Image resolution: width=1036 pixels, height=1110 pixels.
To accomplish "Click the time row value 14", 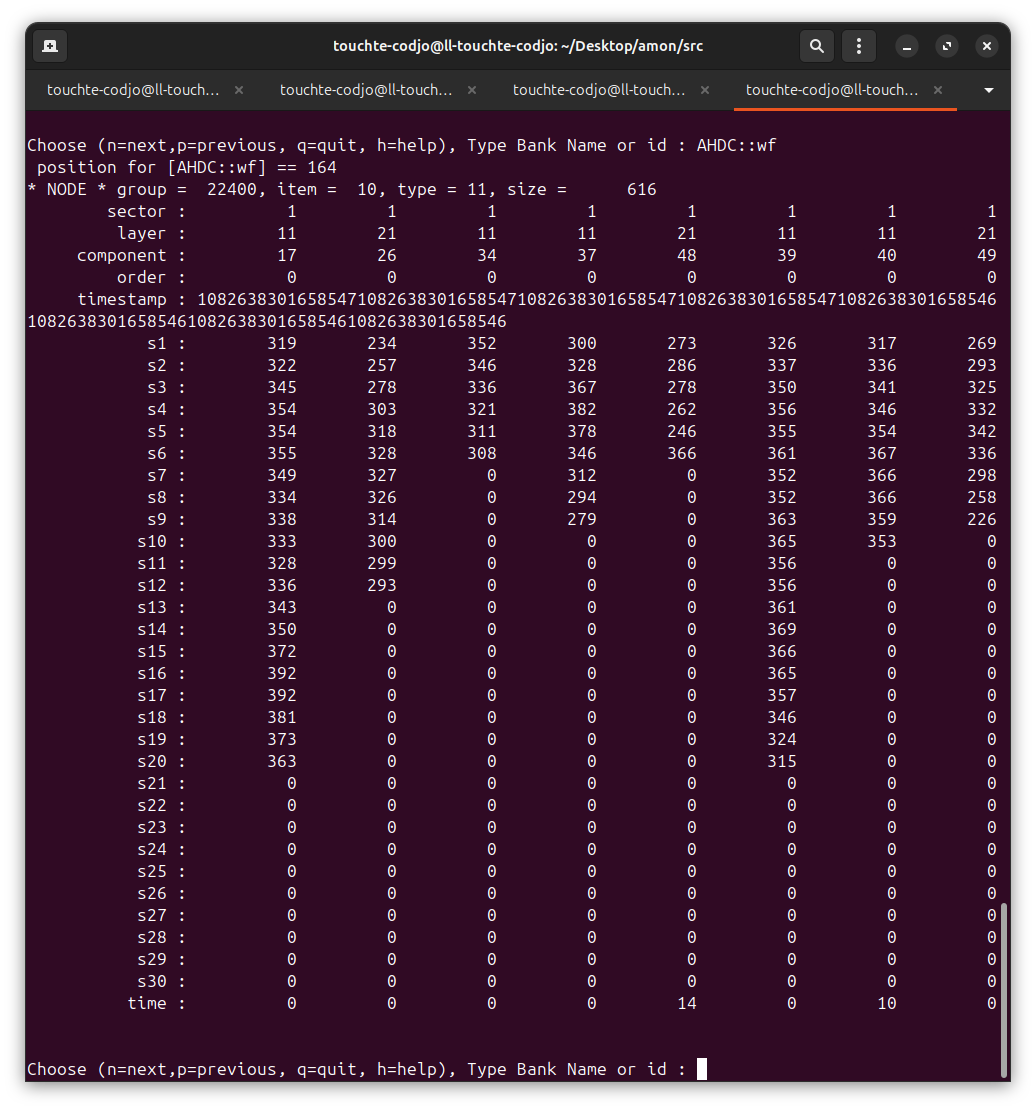I will [687, 1003].
